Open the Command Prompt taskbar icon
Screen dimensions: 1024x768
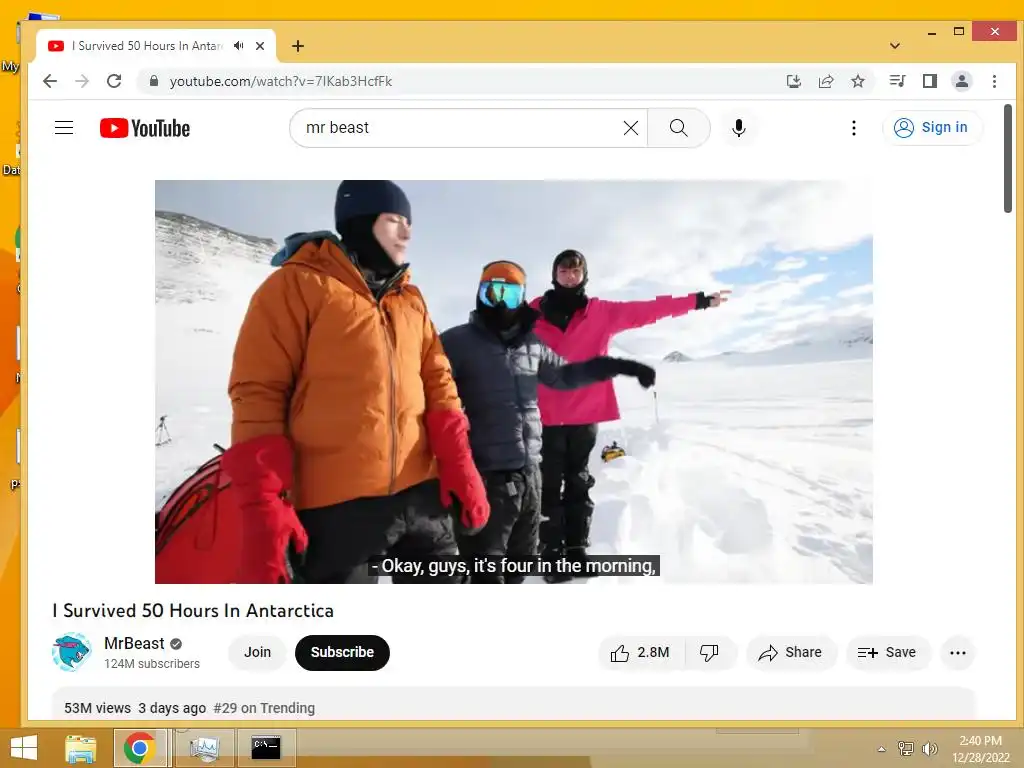tap(266, 748)
